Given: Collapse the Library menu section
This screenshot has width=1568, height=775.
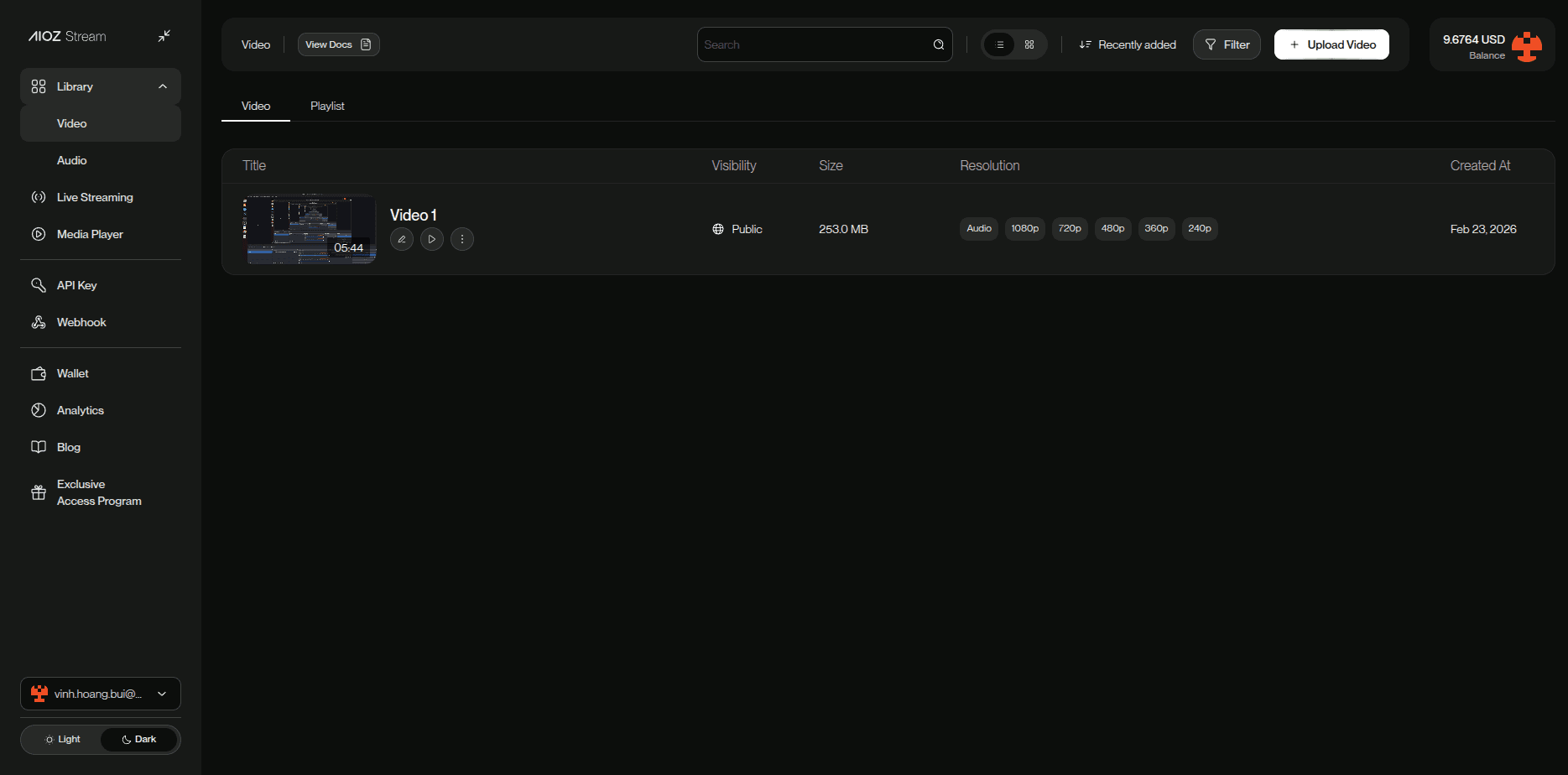Looking at the screenshot, I should 163,86.
